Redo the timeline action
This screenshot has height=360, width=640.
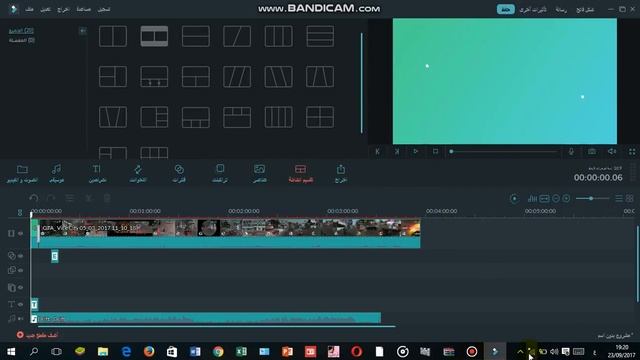coord(51,198)
